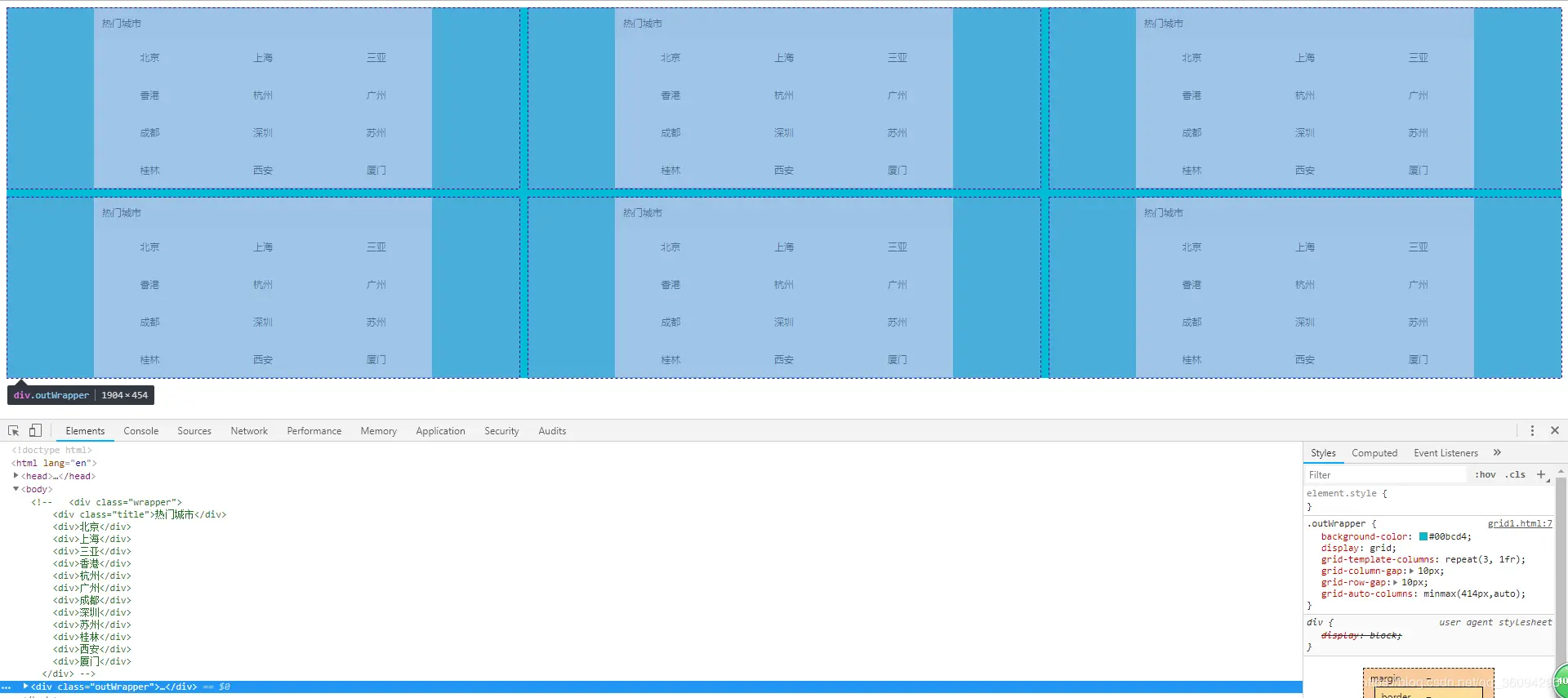This screenshot has width=1568, height=698.
Task: Click the margin label in box model
Action: 1385,678
